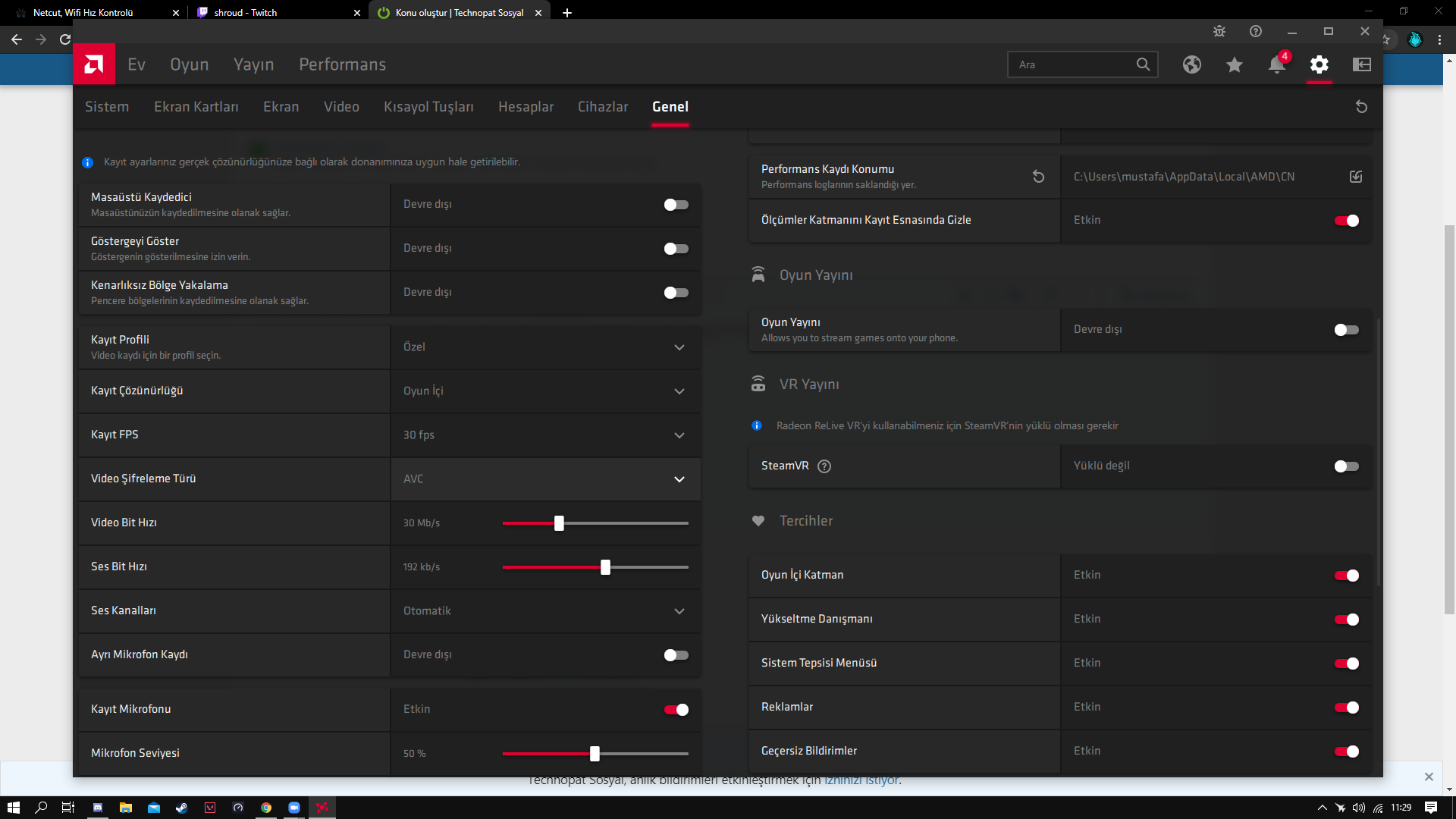The width and height of the screenshot is (1456, 819).
Task: Click the bug report icon
Action: pyautogui.click(x=1219, y=31)
